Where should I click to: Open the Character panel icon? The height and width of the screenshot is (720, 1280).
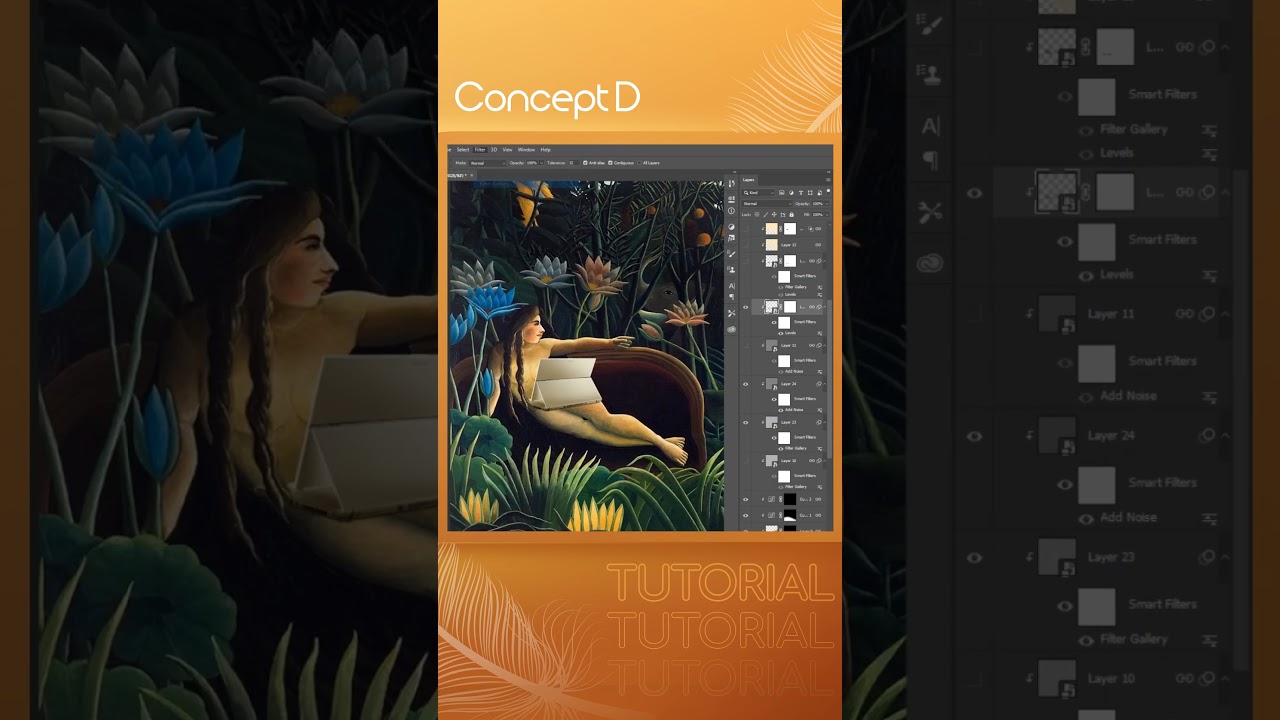(731, 285)
